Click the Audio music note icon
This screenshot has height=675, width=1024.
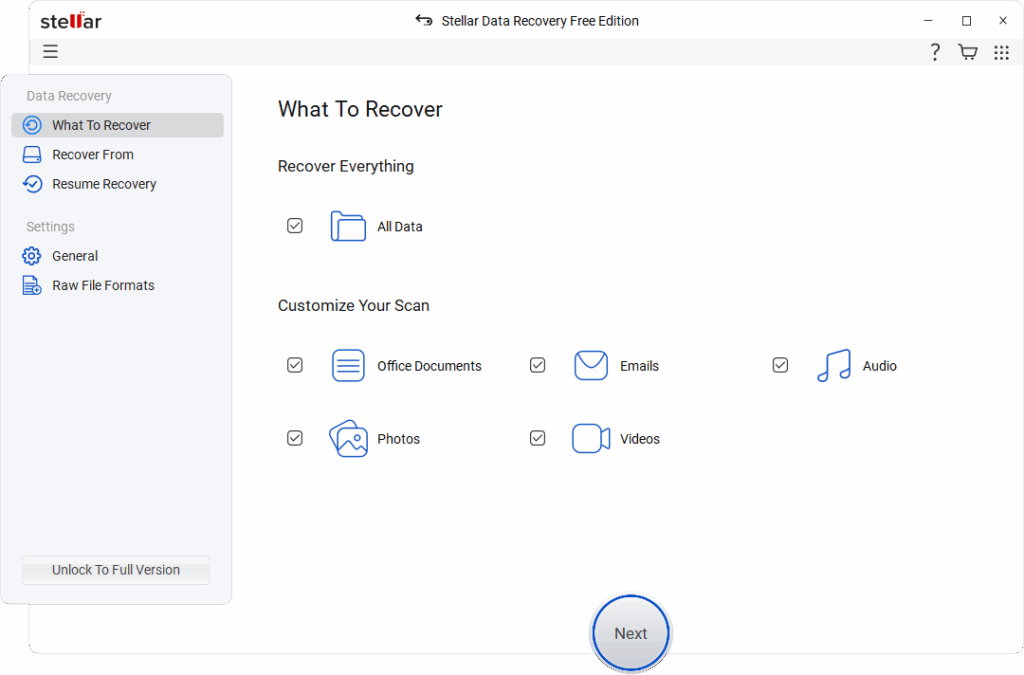pyautogui.click(x=834, y=366)
